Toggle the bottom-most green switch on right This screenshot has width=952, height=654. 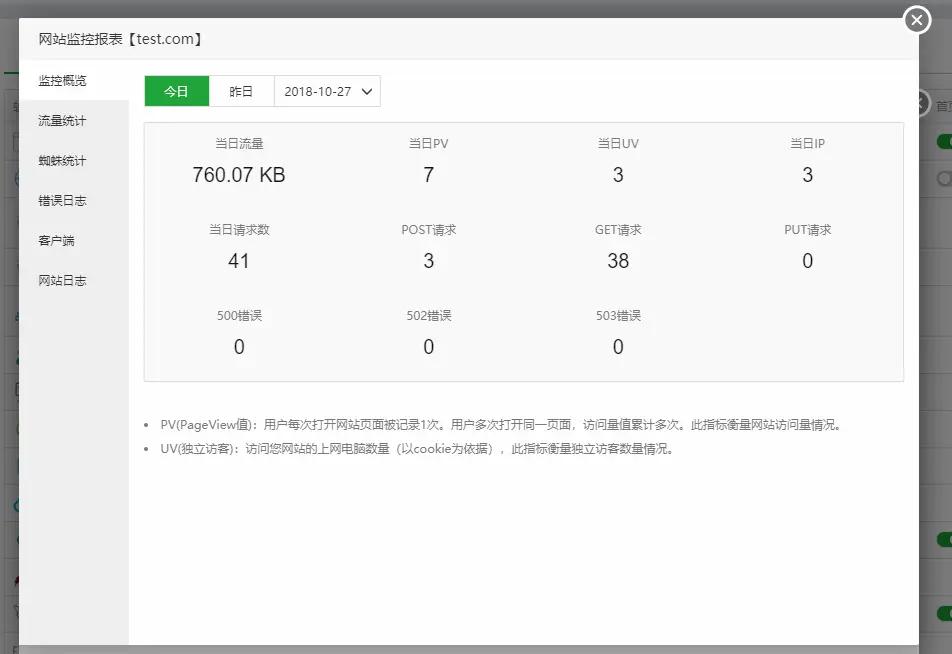pyautogui.click(x=944, y=613)
